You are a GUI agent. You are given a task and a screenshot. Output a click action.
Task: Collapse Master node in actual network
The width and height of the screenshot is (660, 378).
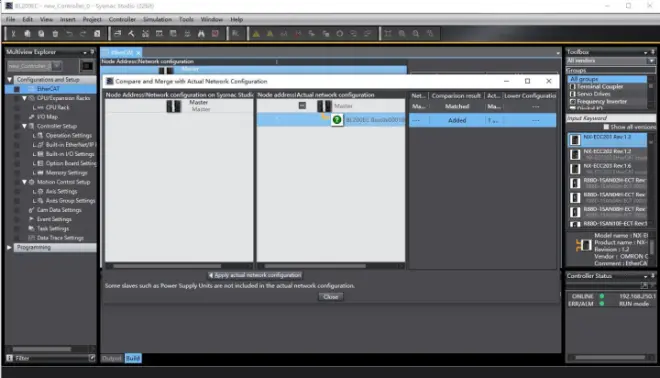click(302, 106)
